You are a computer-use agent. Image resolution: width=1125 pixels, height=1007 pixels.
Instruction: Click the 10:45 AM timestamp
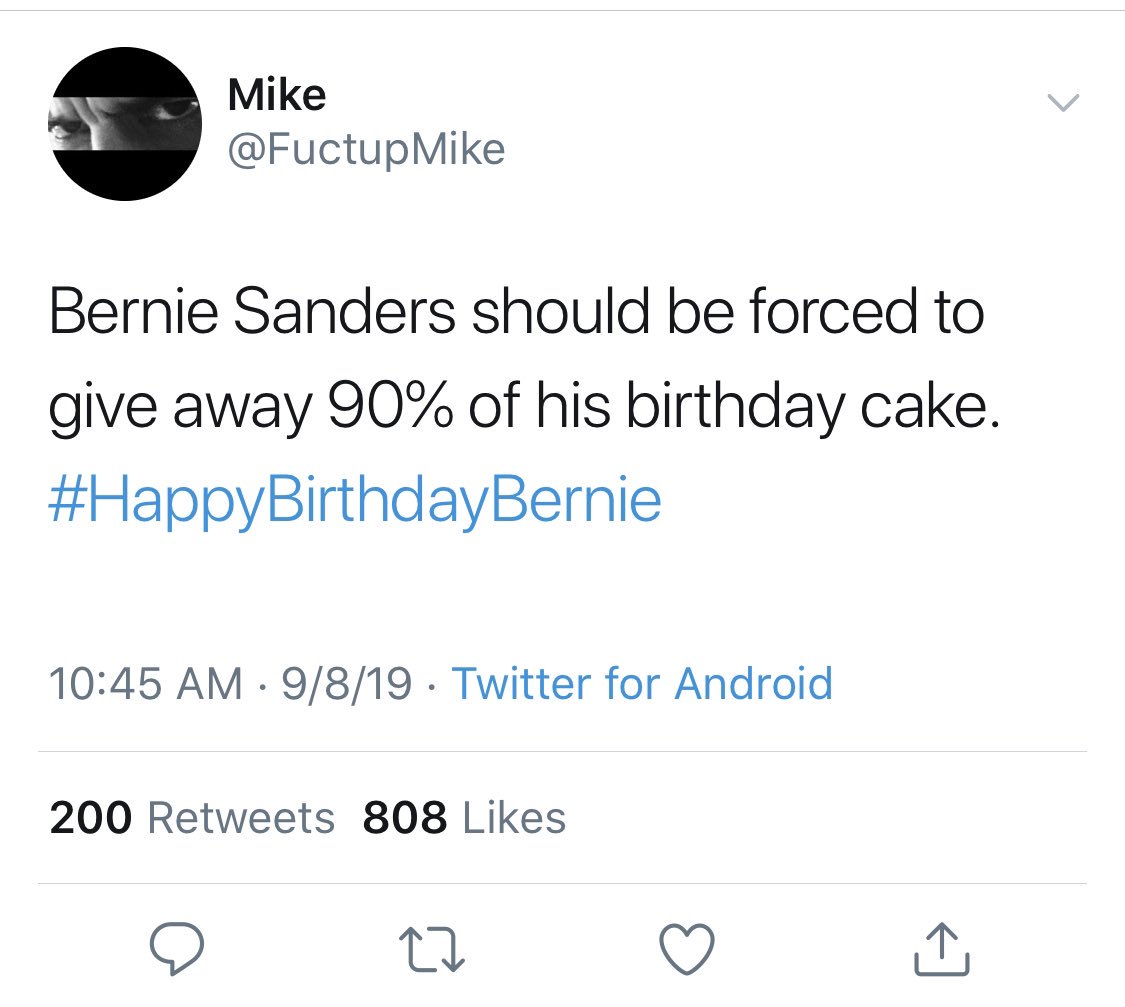[x=146, y=684]
